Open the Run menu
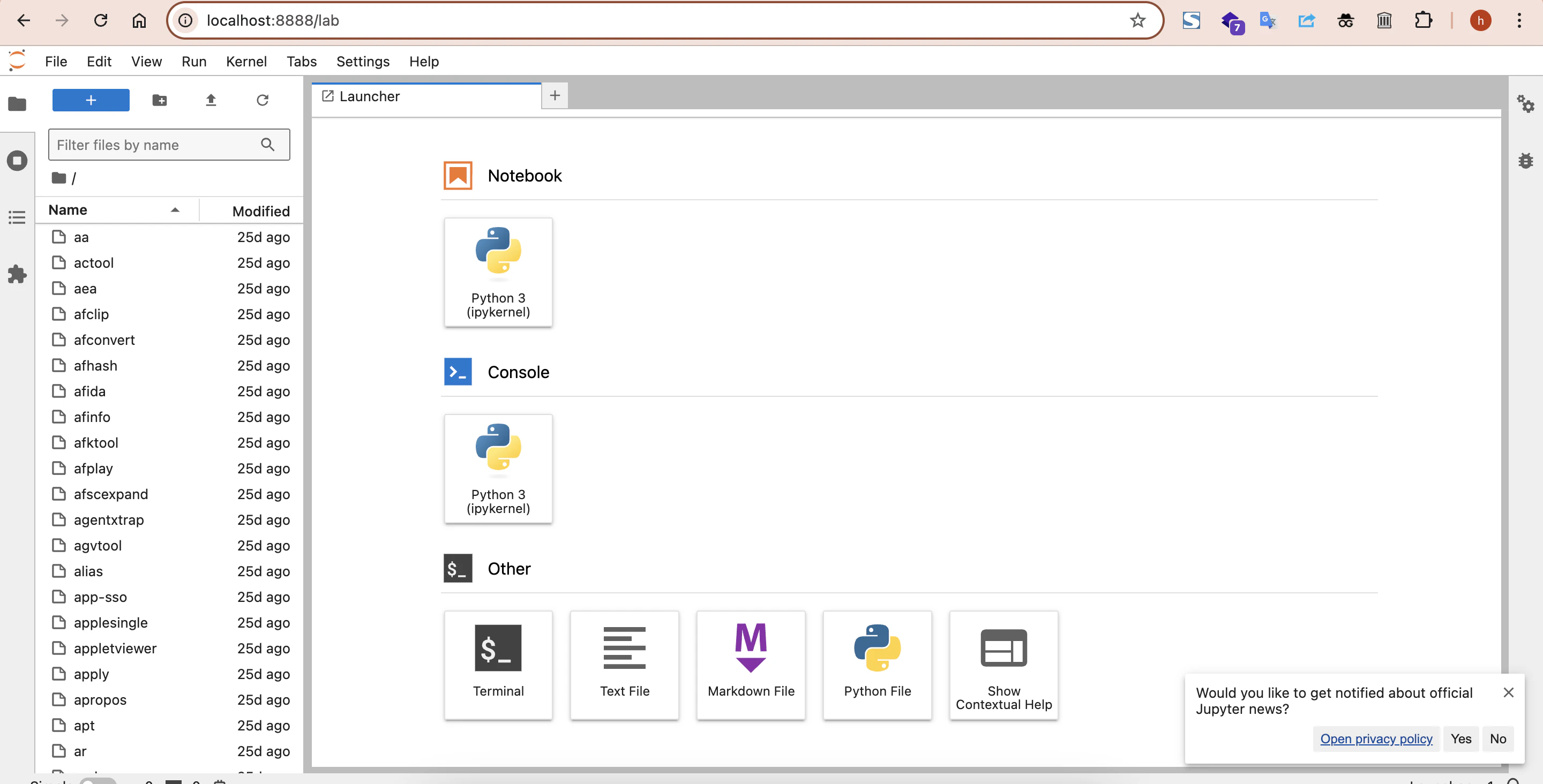The image size is (1543, 784). pos(193,61)
